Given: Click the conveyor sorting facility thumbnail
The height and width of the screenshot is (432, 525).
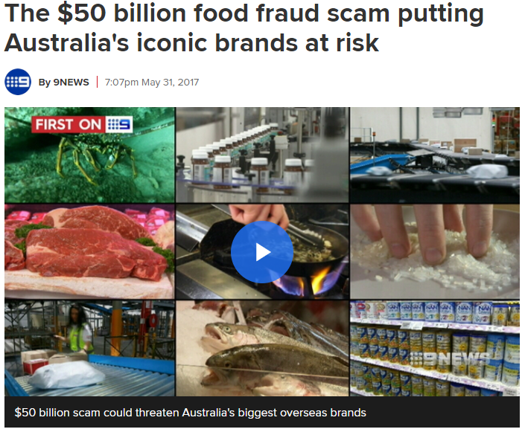Looking at the screenshot, I should click(x=435, y=155).
